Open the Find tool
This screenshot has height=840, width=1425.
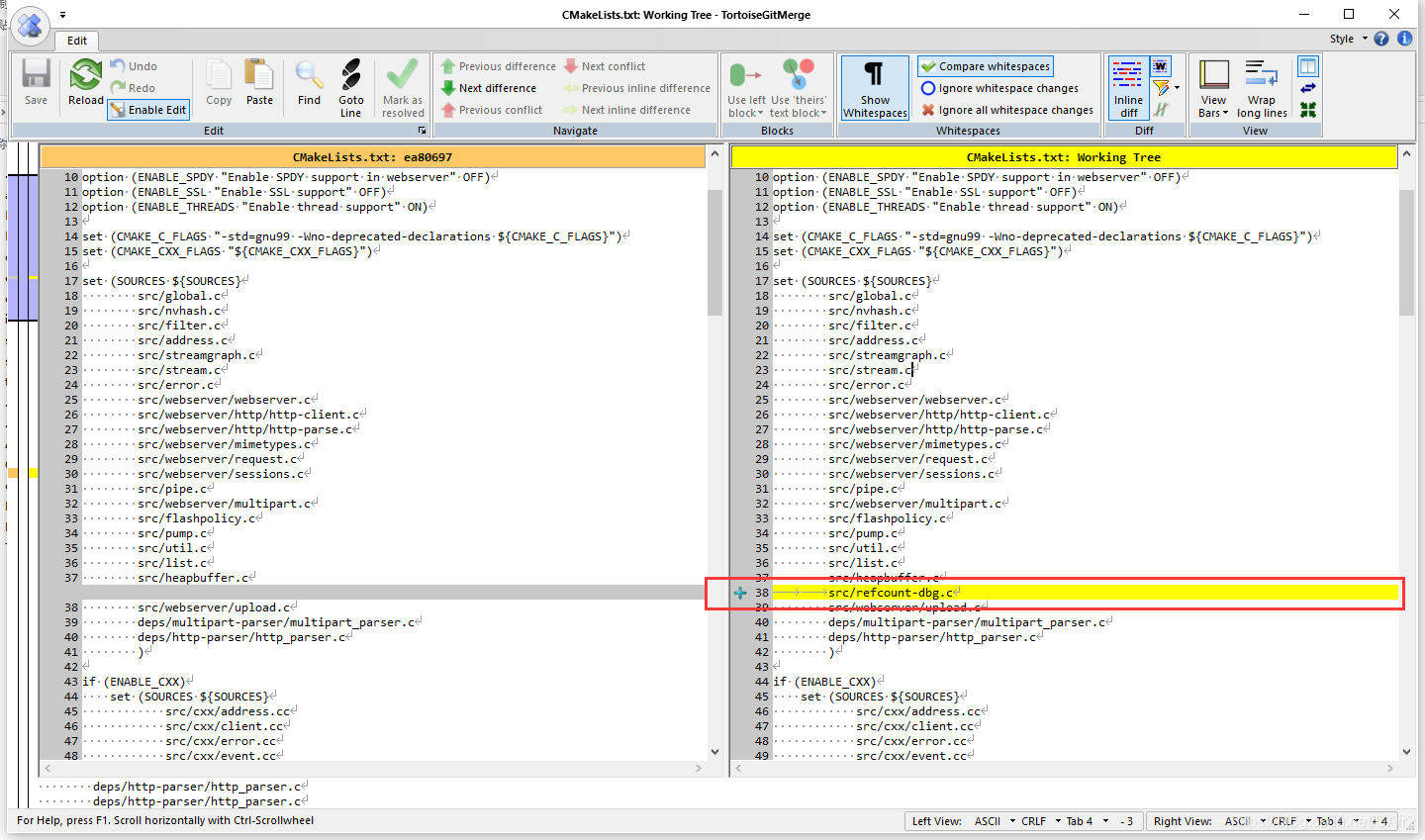click(309, 82)
